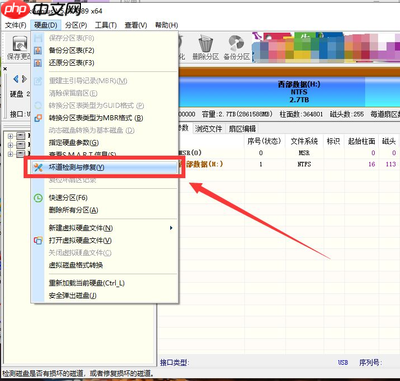Click the icon beside 转换分区表类型为MBR格式
The height and width of the screenshot is (381, 400).
pos(38,118)
